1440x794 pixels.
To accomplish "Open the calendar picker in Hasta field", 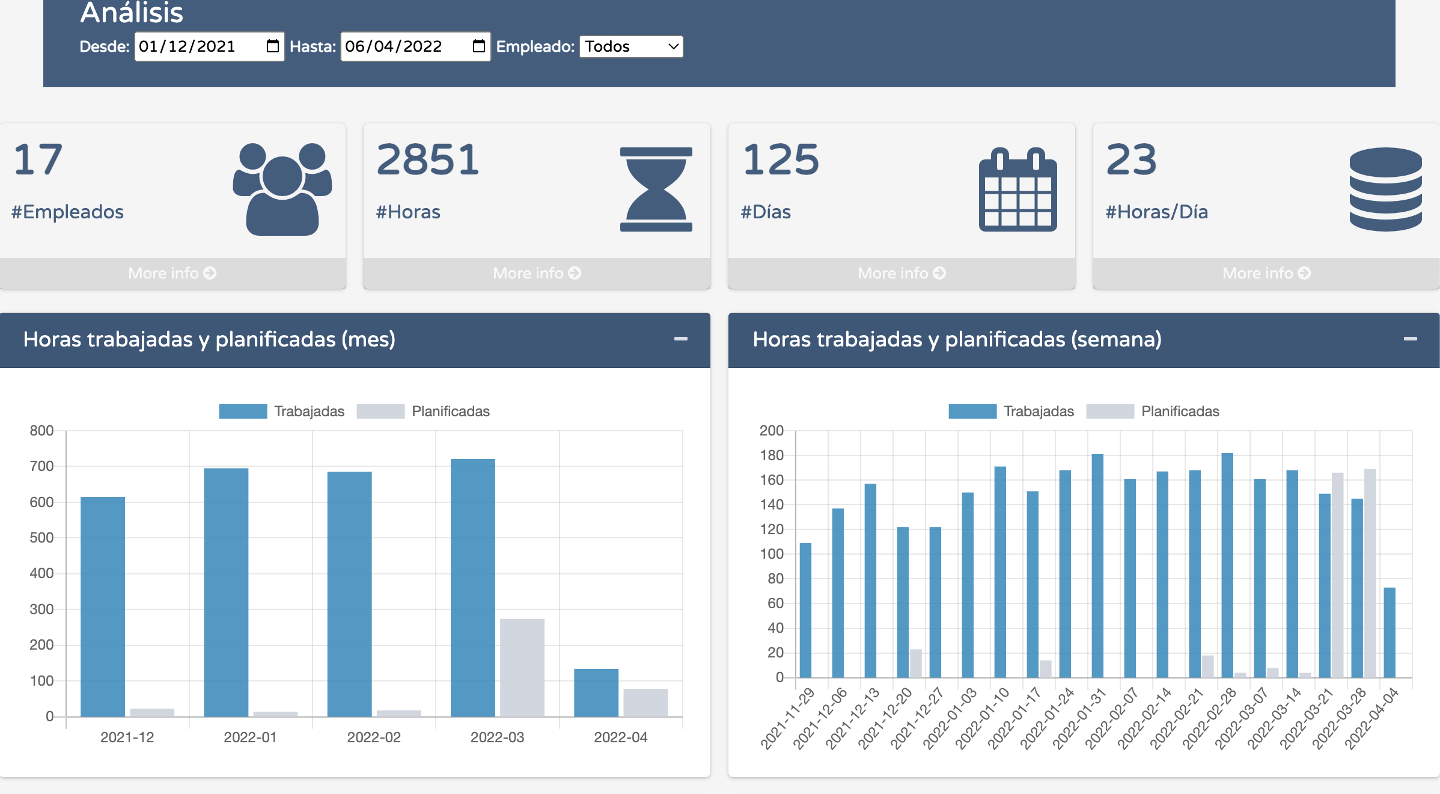I will [479, 46].
